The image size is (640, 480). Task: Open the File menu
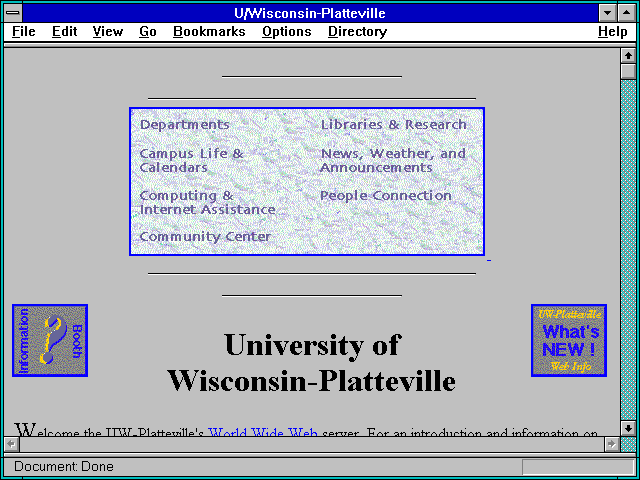point(24,32)
